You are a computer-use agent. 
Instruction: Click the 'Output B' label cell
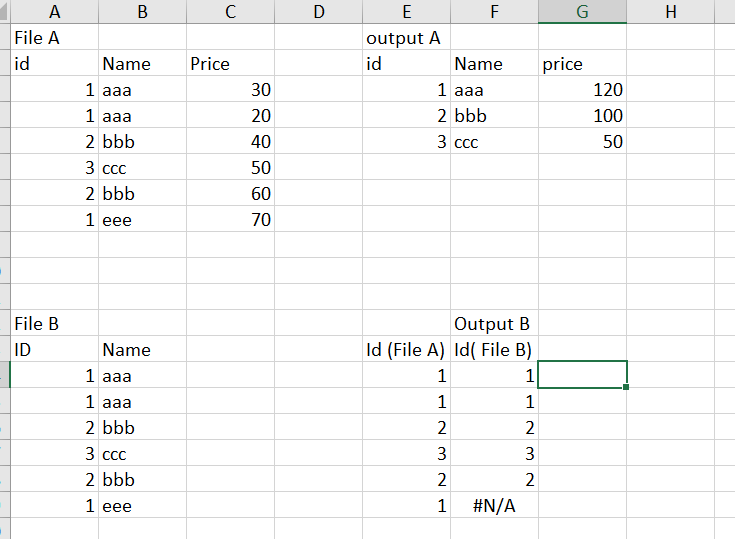click(494, 324)
